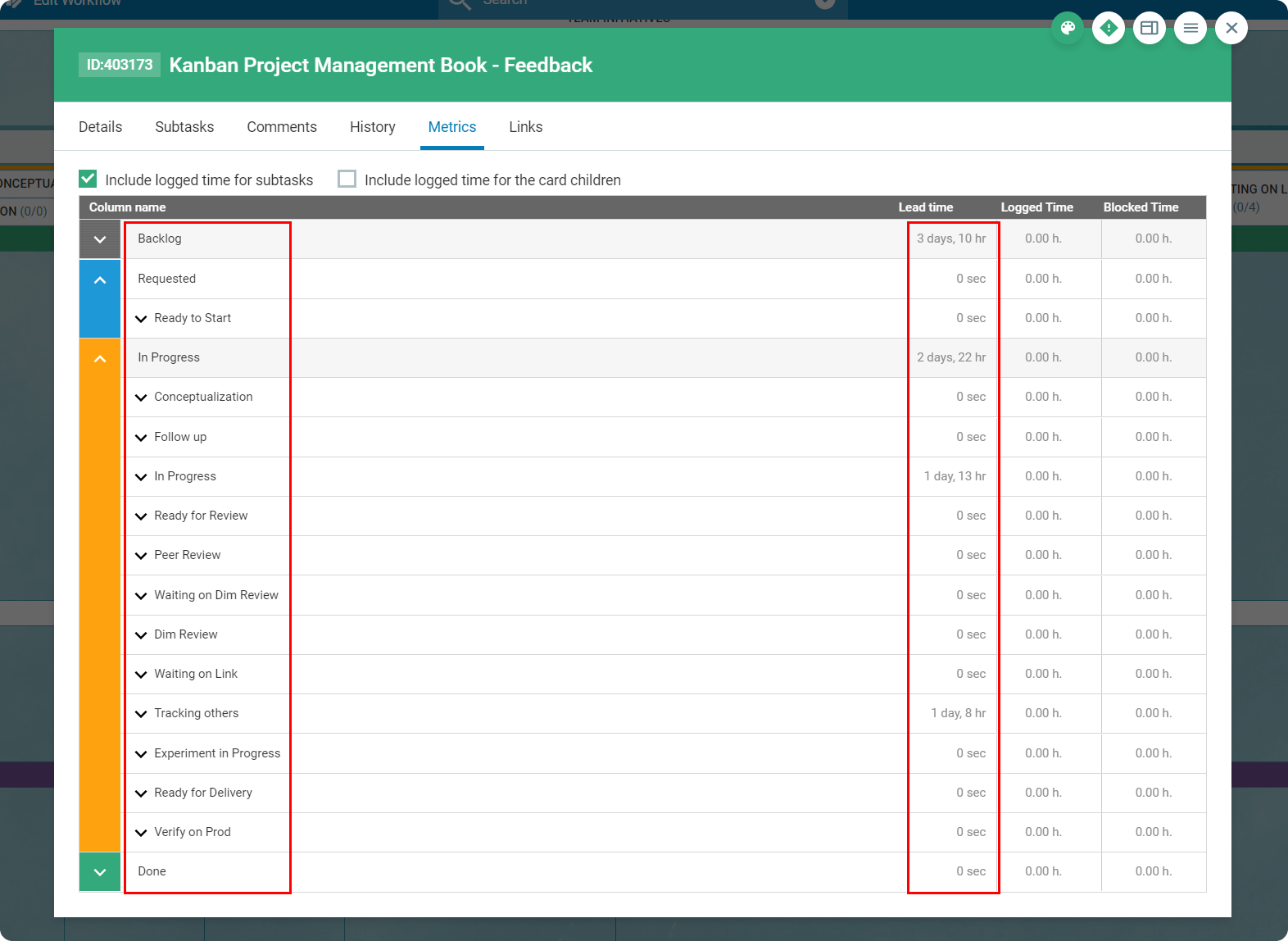This screenshot has height=941, width=1288.
Task: Expand the Conceptualization row chevron
Action: pos(141,398)
